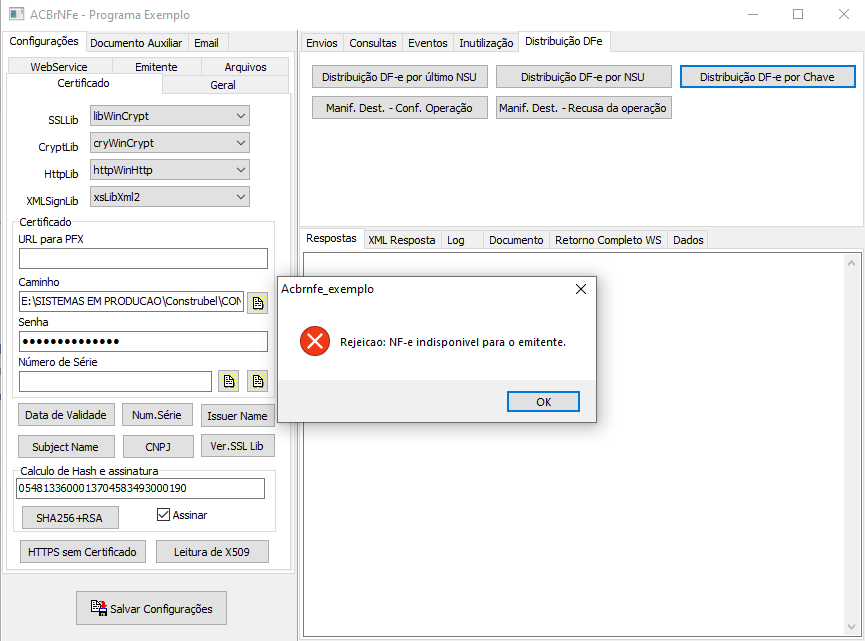Select the Arquivos tab

click(245, 67)
